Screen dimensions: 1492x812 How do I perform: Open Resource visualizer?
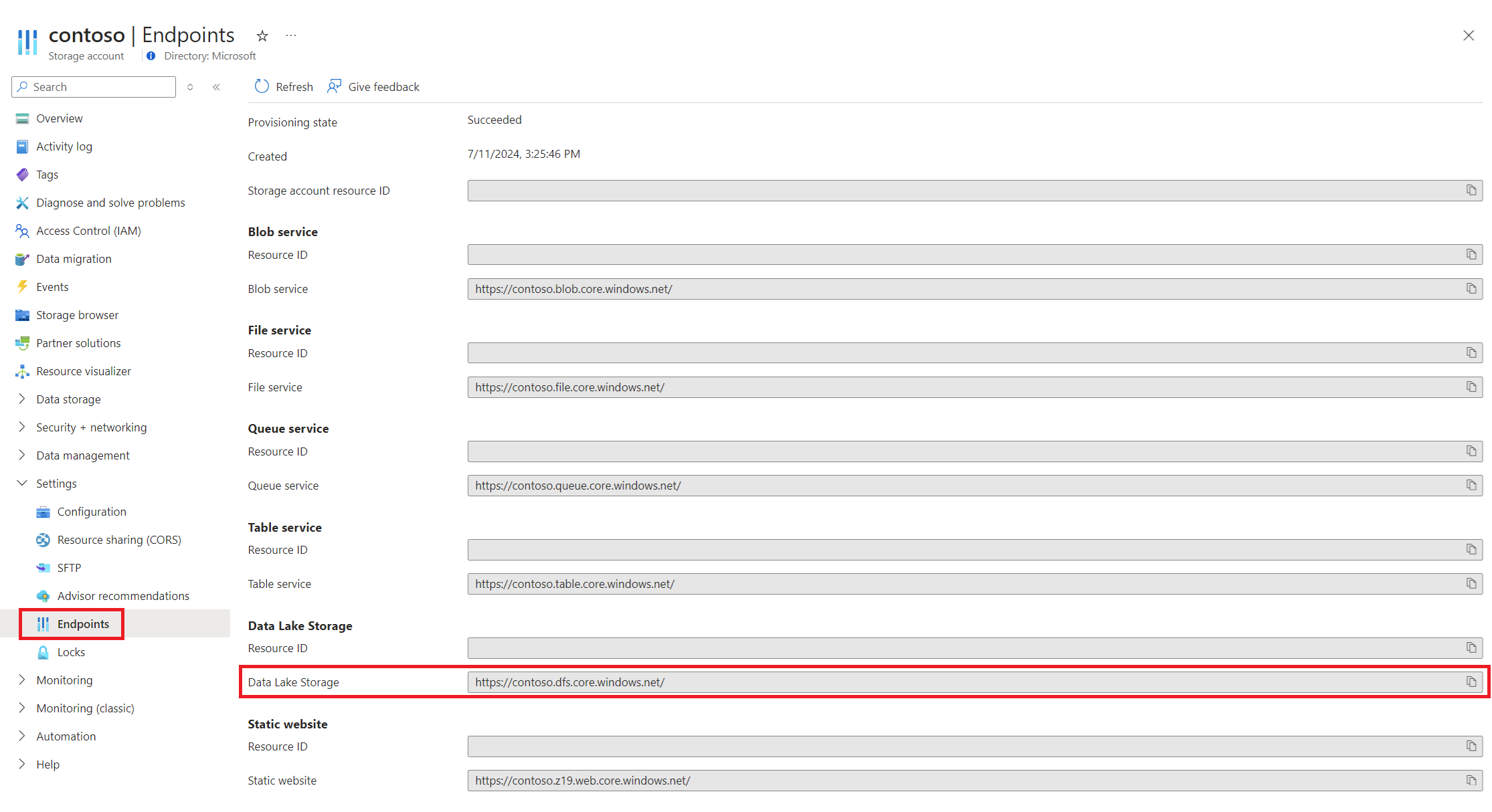tap(84, 371)
